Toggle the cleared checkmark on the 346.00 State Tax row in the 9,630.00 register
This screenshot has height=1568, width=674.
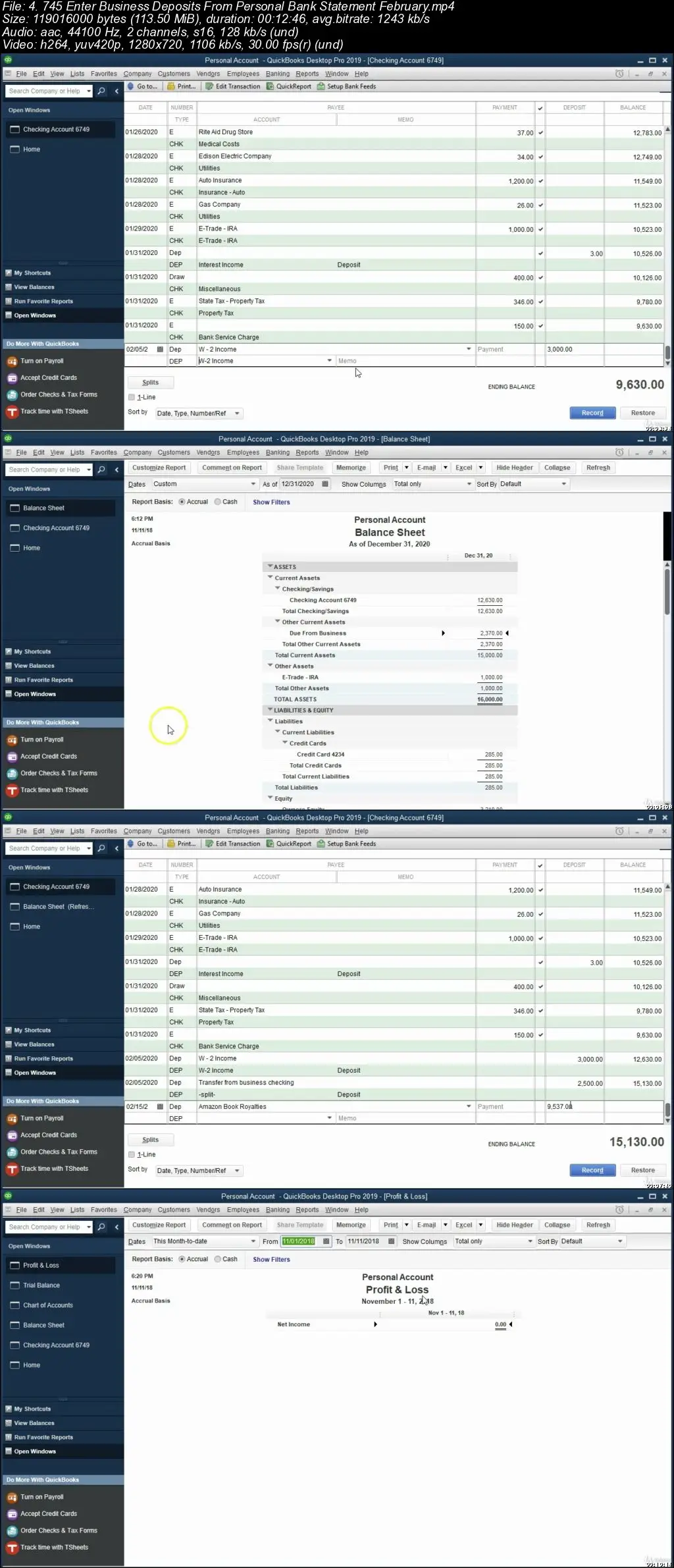click(540, 302)
